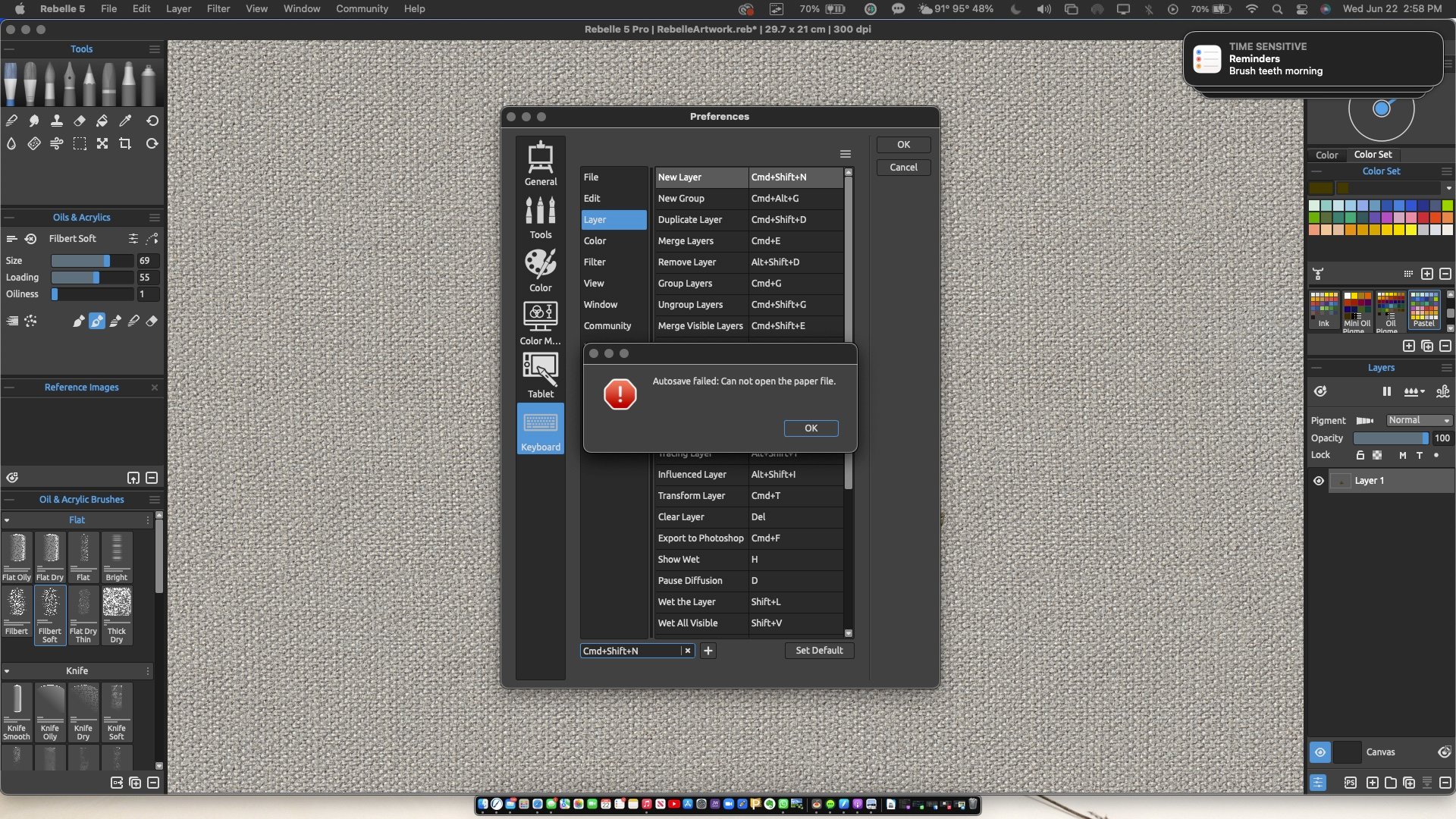Image resolution: width=1456 pixels, height=819 pixels.
Task: Open Color Set dropdown arrow
Action: coord(1448,188)
